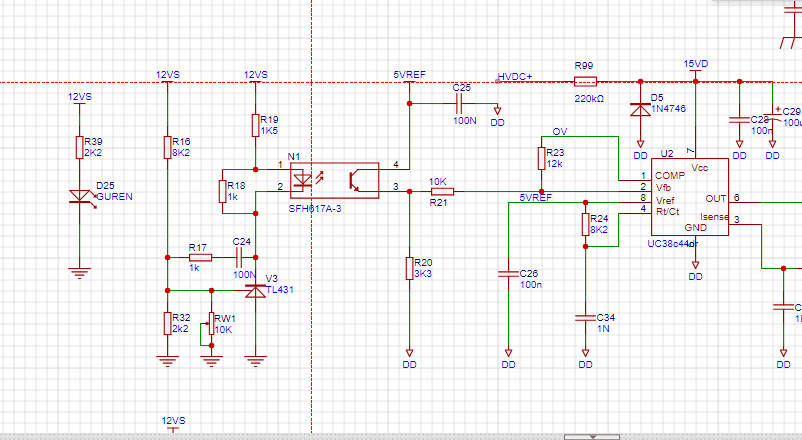
Task: Select the R23 resistor symbol
Action: tap(541, 158)
